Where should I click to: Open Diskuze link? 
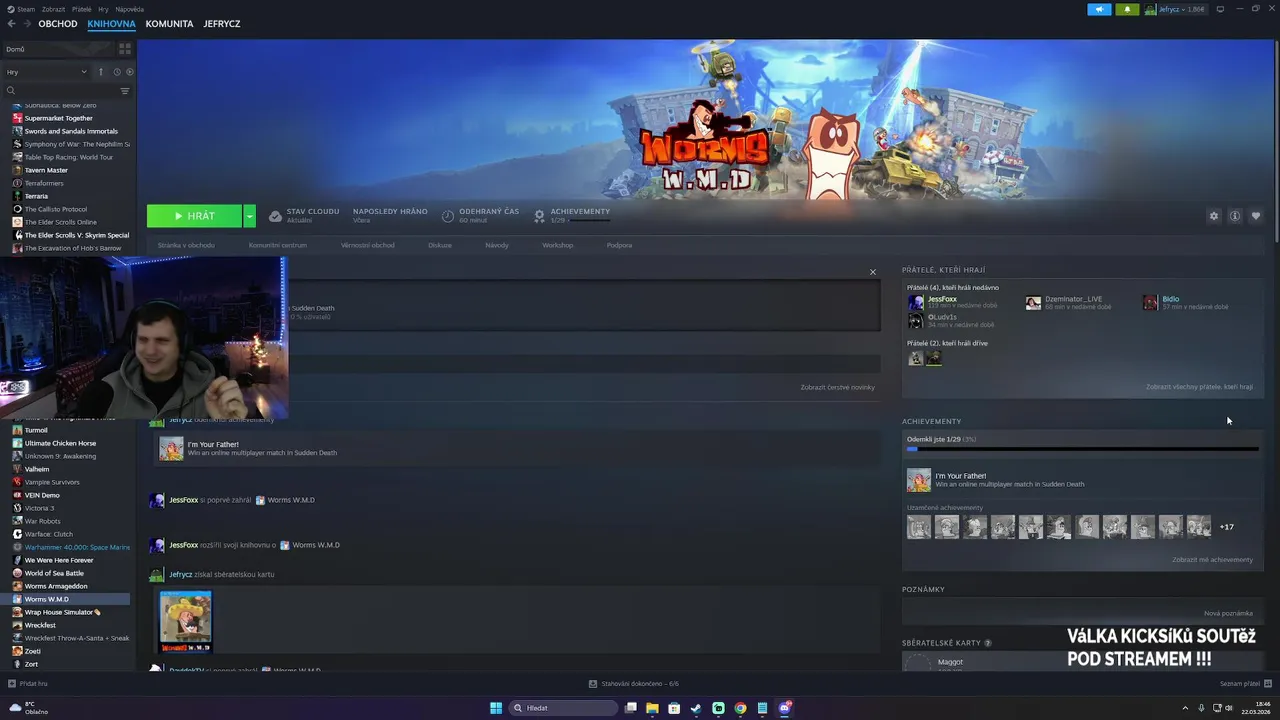[x=440, y=245]
